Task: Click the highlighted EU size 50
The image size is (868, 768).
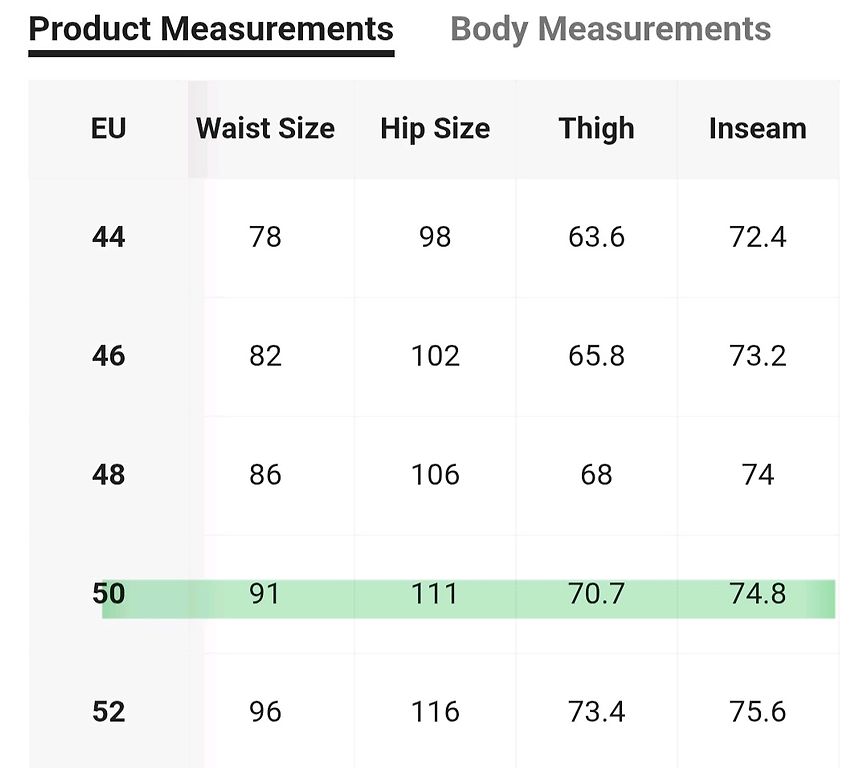Action: pos(108,594)
